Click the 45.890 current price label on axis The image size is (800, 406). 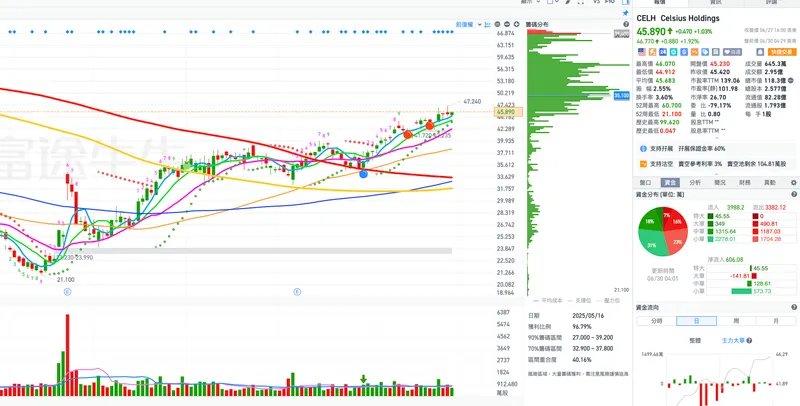(509, 112)
